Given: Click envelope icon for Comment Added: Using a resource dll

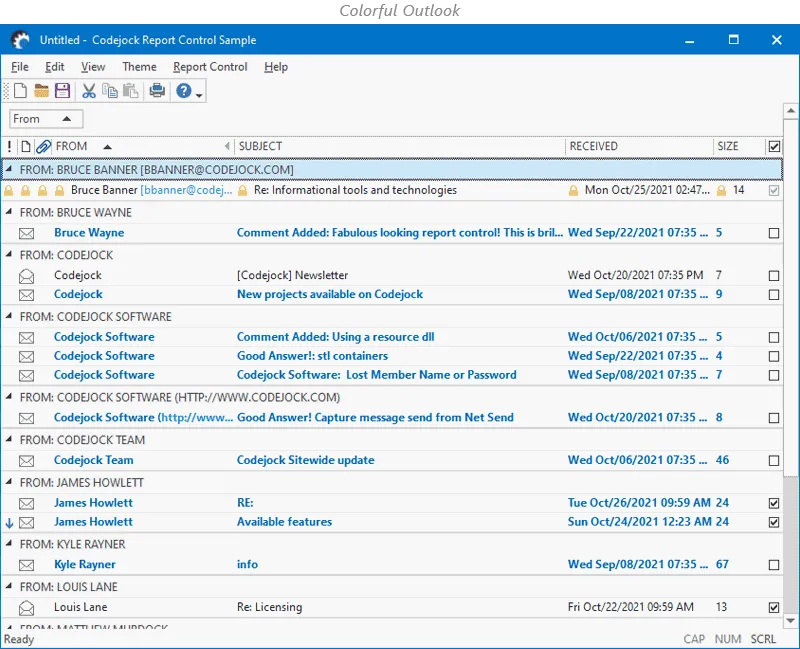Looking at the screenshot, I should click(x=27, y=338).
